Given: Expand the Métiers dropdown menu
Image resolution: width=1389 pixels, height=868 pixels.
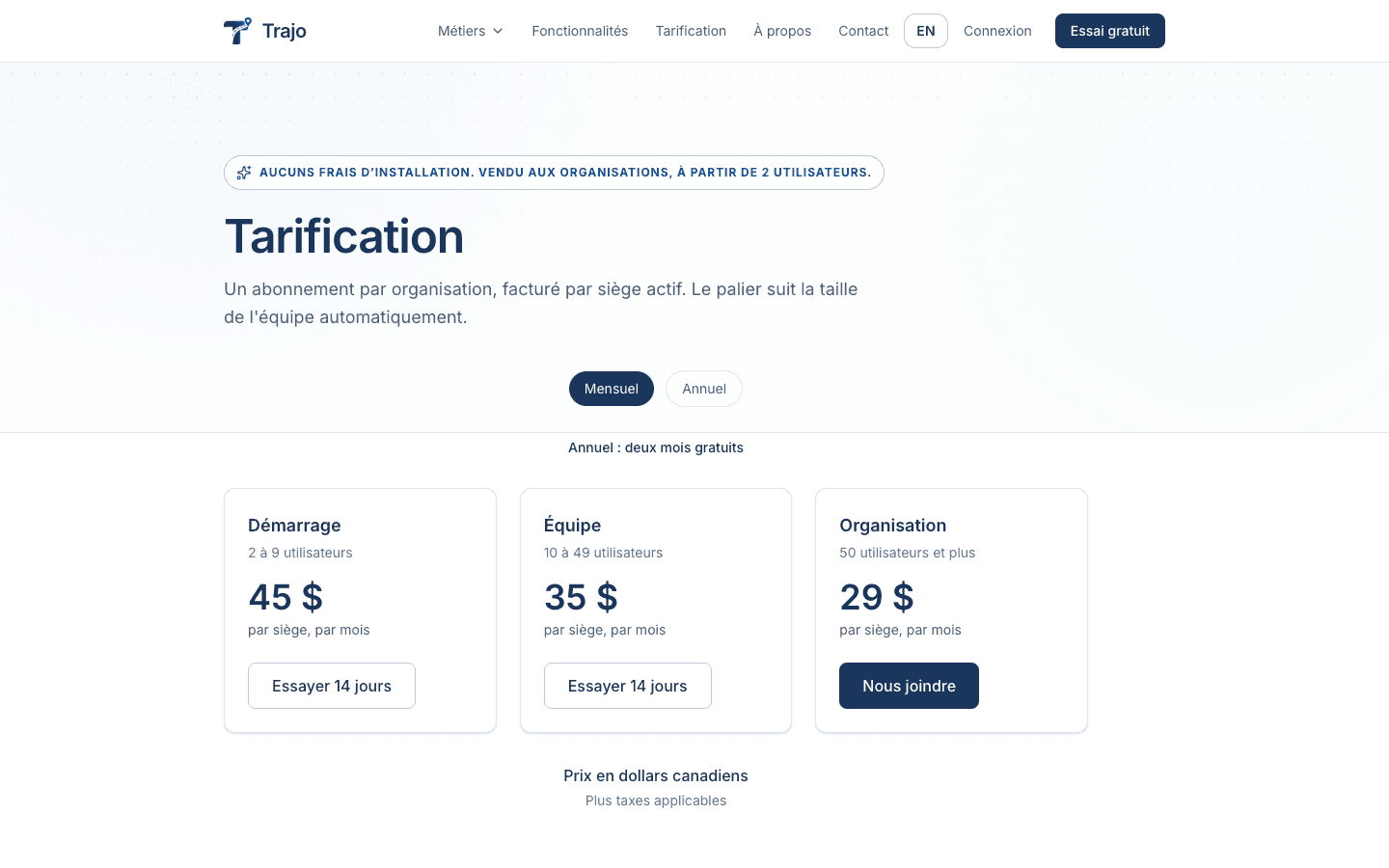Looking at the screenshot, I should [x=471, y=31].
